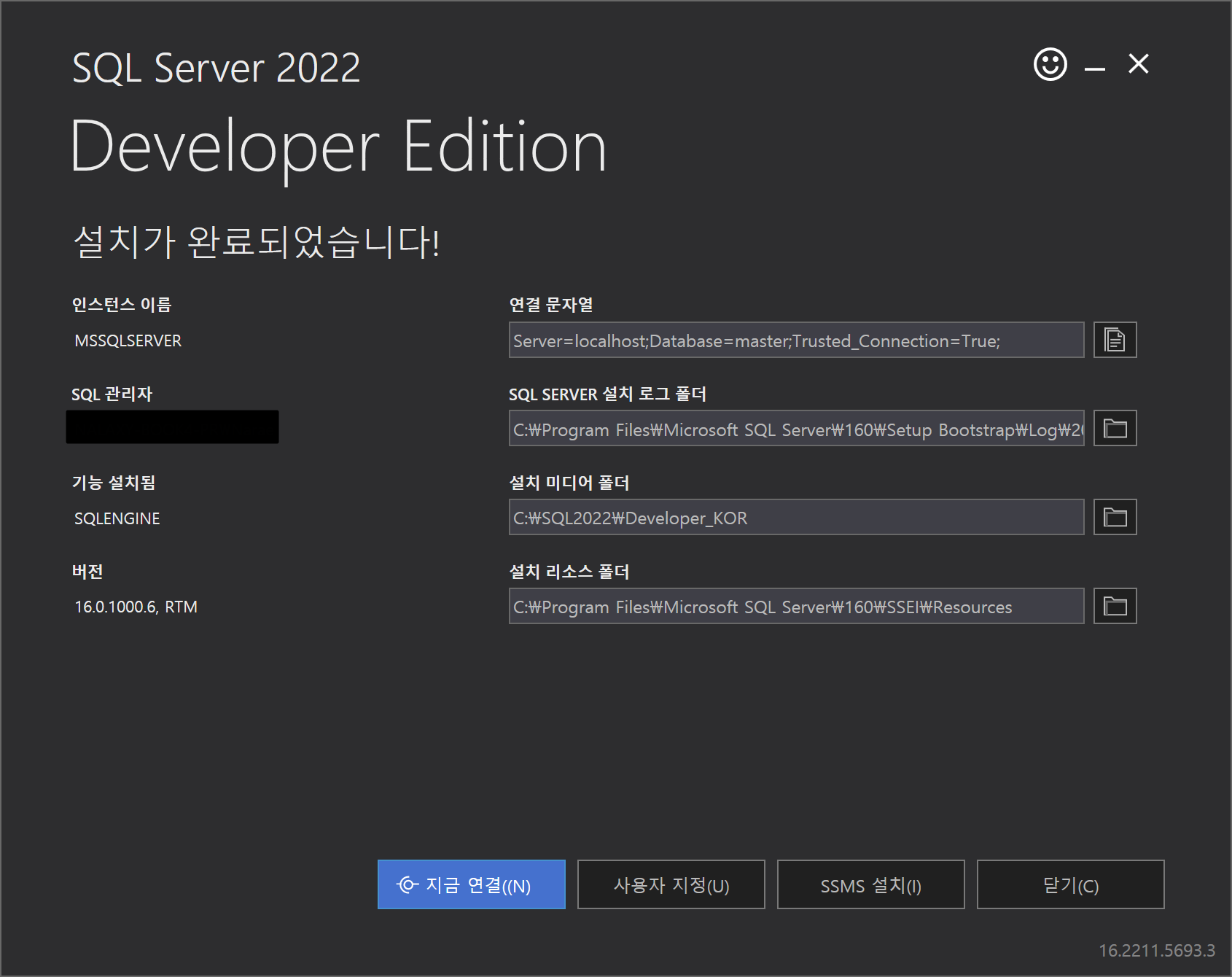Image resolution: width=1232 pixels, height=977 pixels.
Task: Click the smiley feedback icon
Action: (1050, 64)
